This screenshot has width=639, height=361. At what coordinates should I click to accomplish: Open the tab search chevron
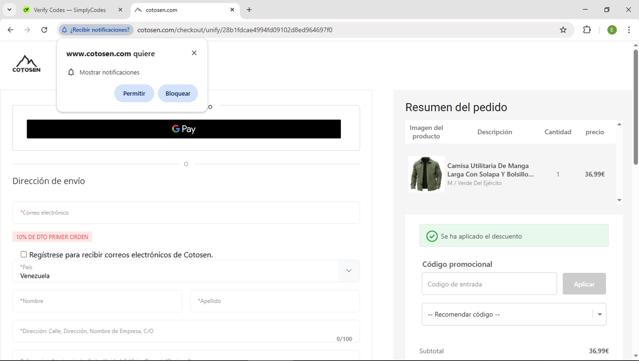point(9,10)
